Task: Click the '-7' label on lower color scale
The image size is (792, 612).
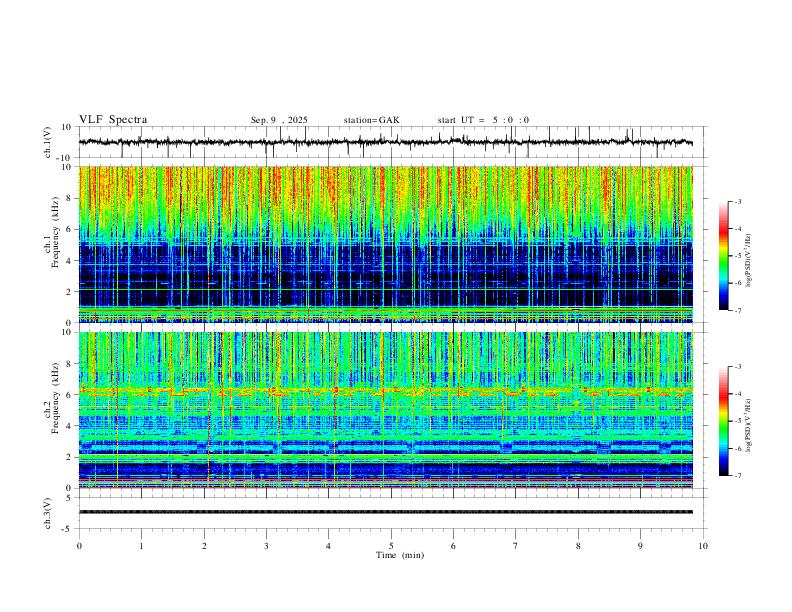Action: point(737,476)
